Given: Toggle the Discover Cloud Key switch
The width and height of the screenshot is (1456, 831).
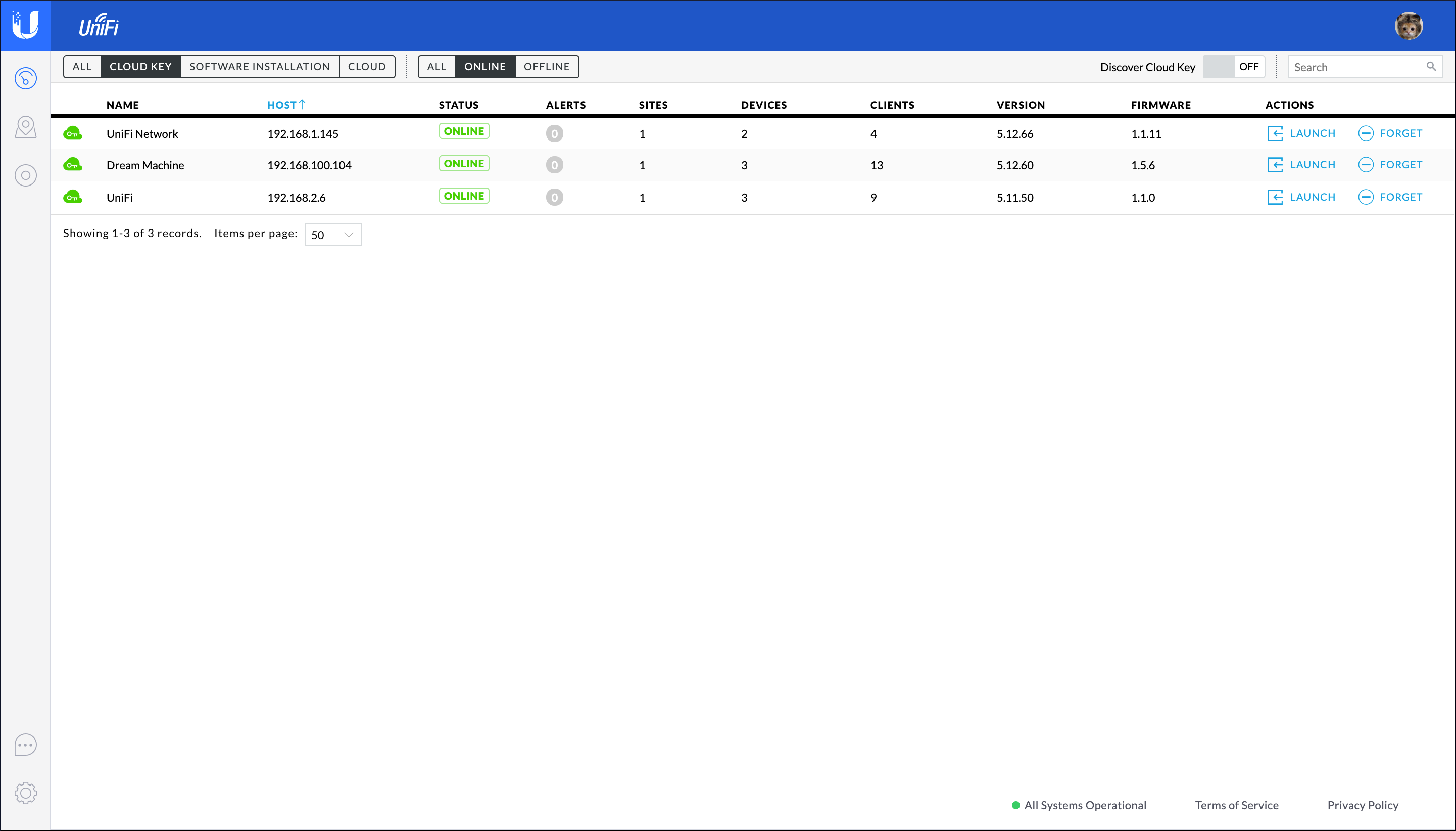Looking at the screenshot, I should [x=1234, y=67].
